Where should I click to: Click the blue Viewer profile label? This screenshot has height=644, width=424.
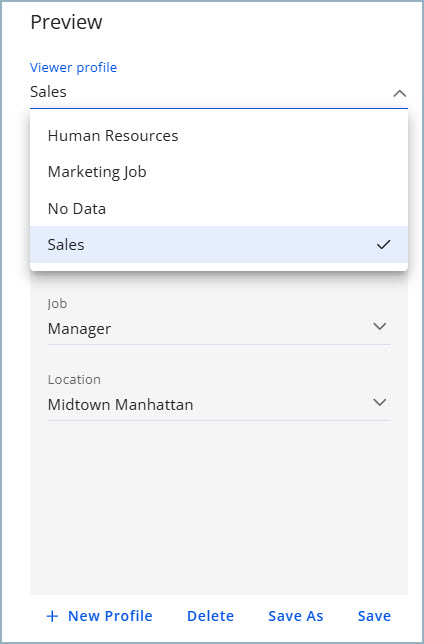[x=74, y=67]
